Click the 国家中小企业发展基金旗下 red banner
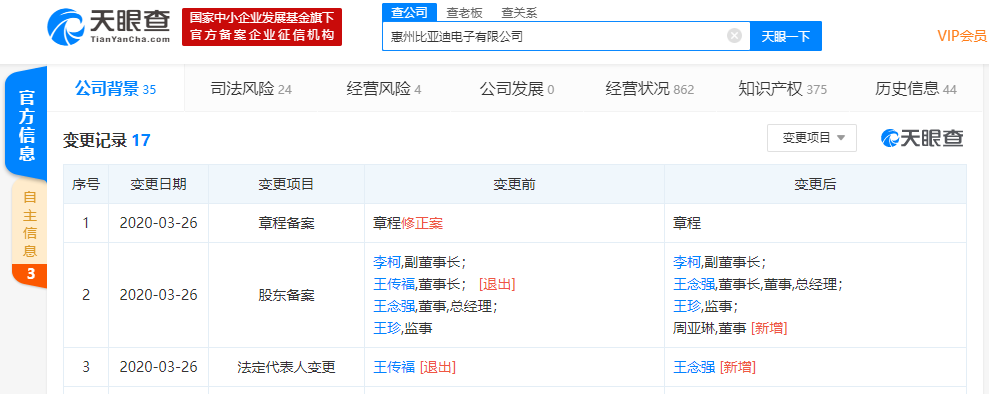989x394 pixels. (x=262, y=27)
